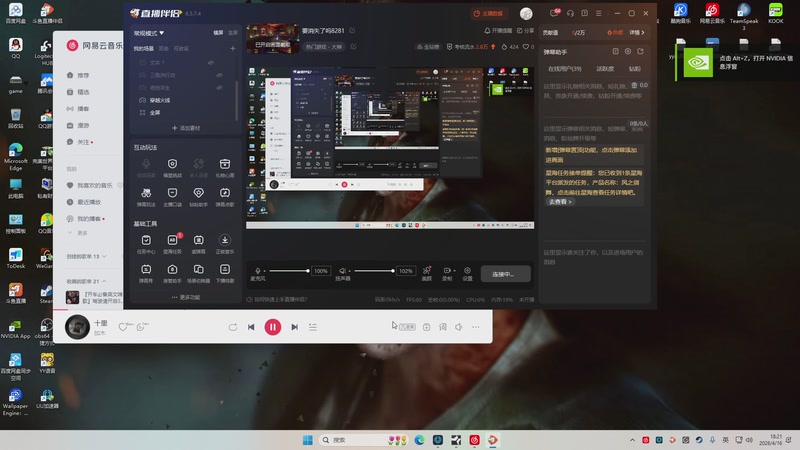Switch to 在线用户 tab
800x450 pixels.
coord(564,68)
